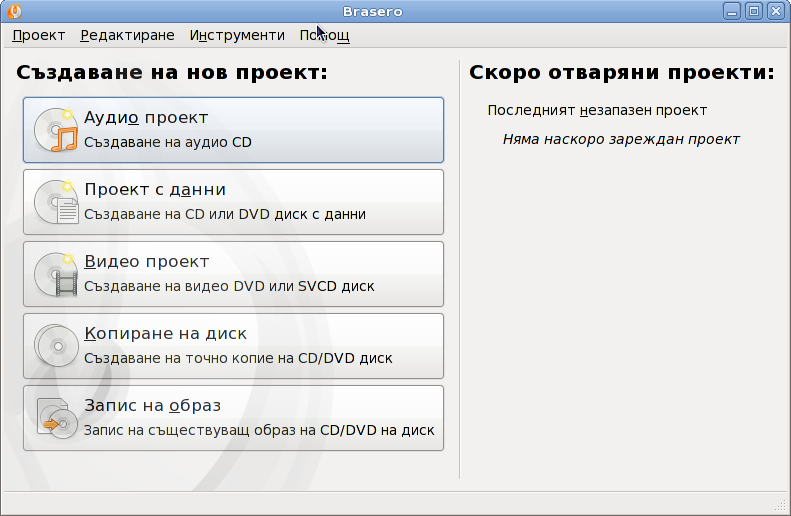This screenshot has height=516, width=791.
Task: Minimize the Brasero window
Action: tap(733, 11)
